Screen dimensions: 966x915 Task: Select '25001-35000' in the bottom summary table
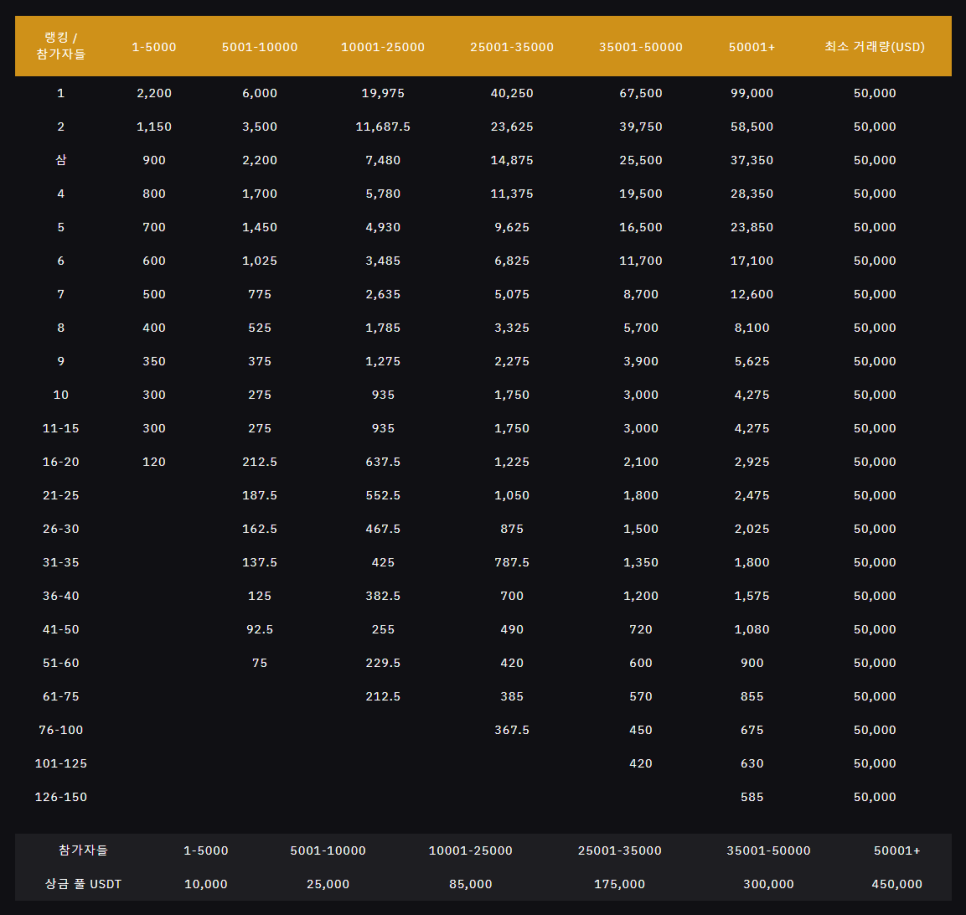(619, 851)
